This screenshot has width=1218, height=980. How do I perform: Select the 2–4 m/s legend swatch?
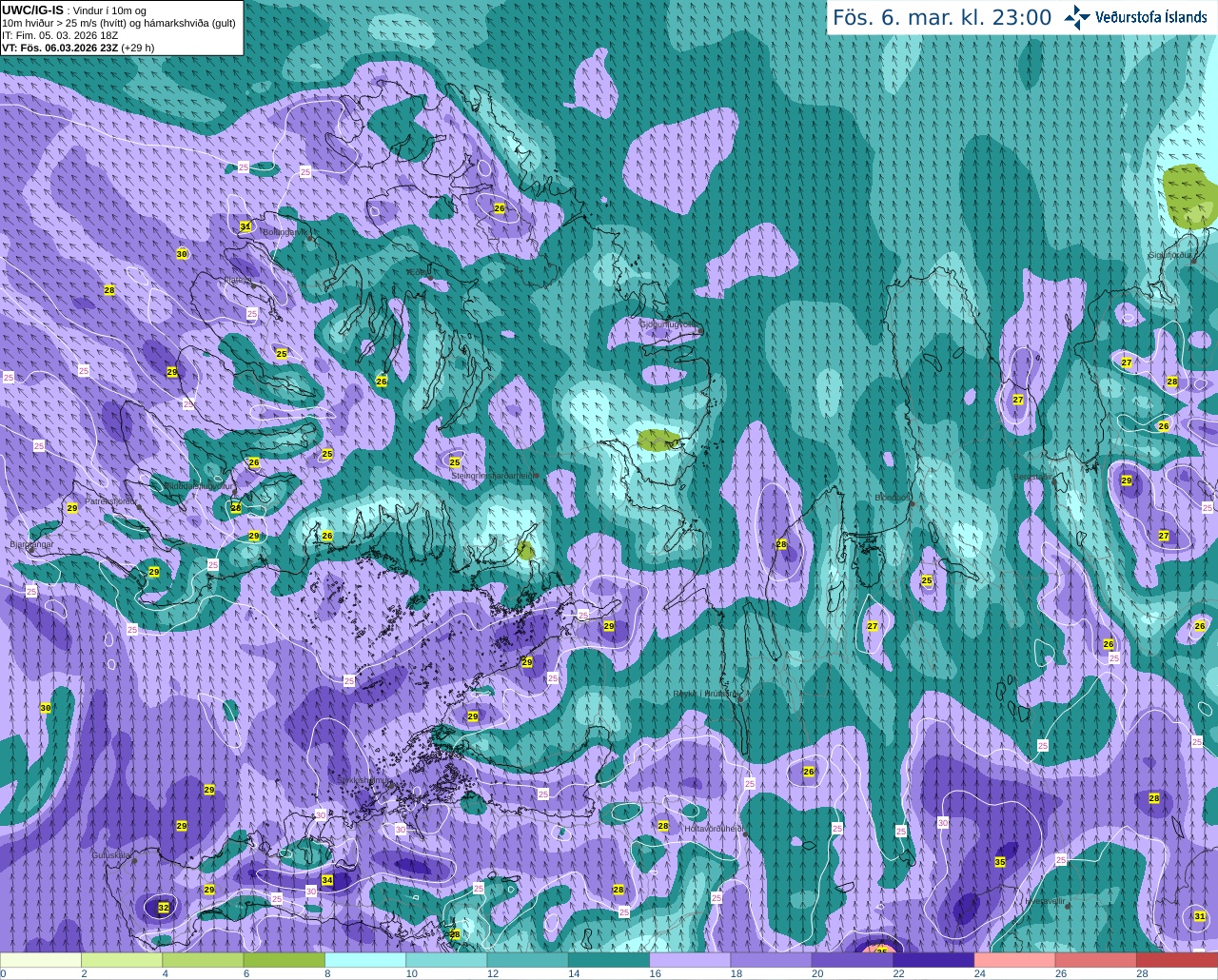pyautogui.click(x=122, y=960)
